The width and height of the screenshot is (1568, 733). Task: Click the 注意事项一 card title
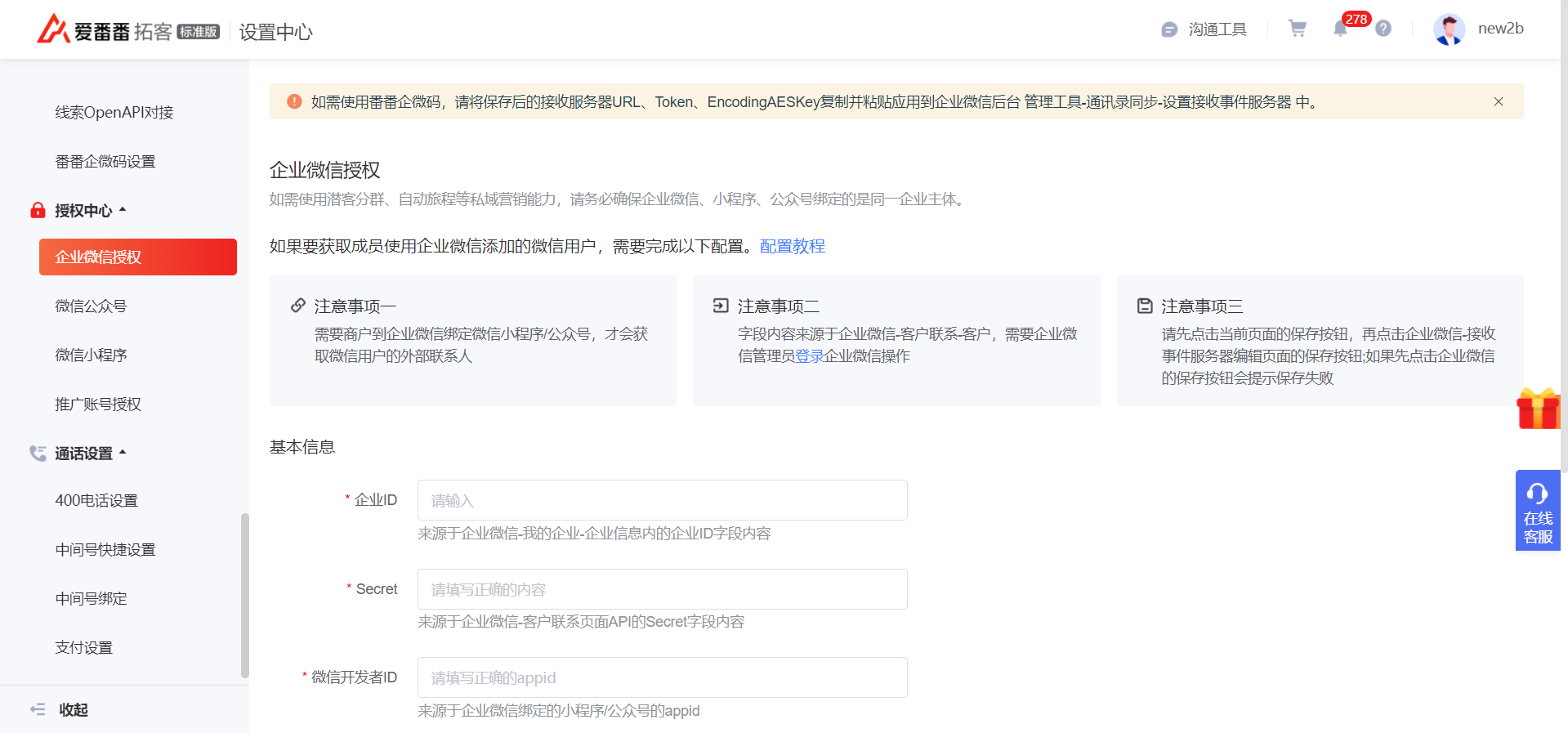click(x=355, y=306)
